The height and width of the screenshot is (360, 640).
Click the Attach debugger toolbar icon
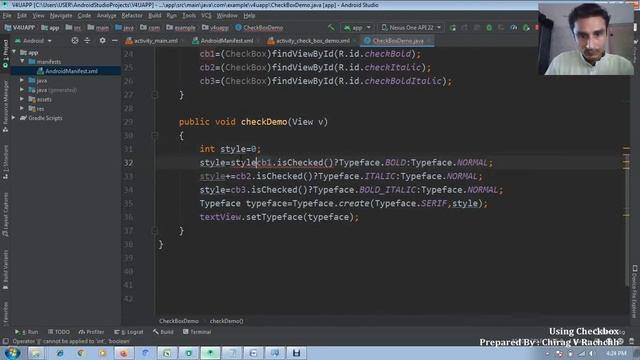tap(526, 27)
